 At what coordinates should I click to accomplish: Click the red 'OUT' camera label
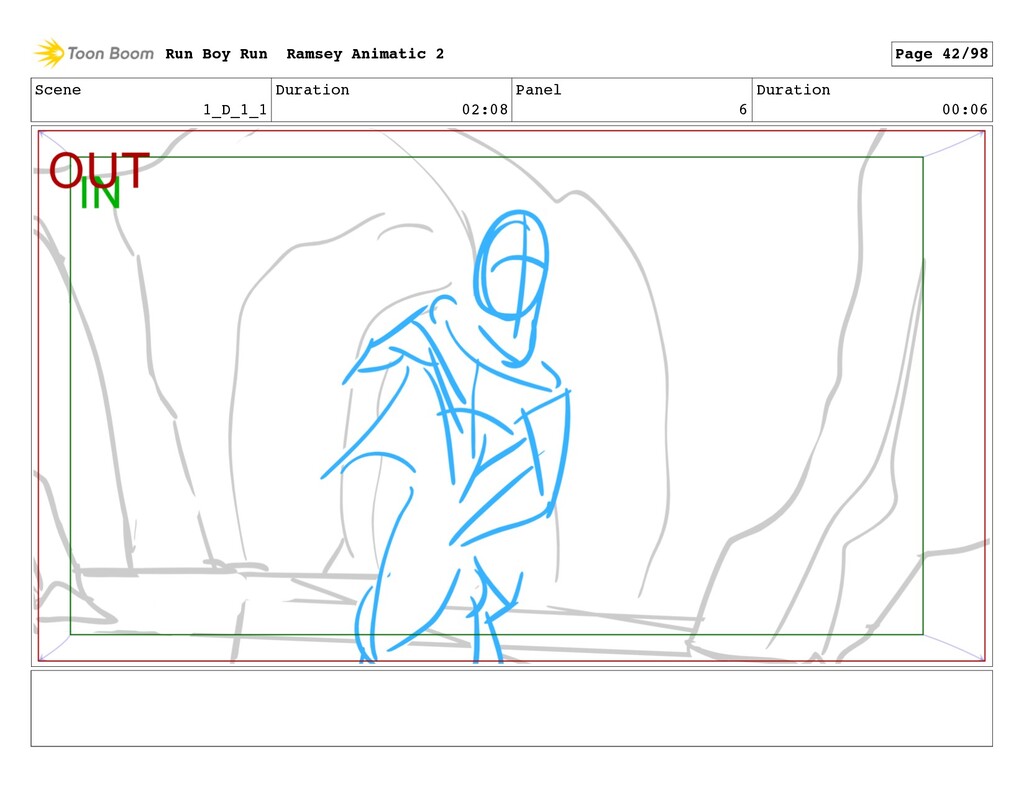99,169
